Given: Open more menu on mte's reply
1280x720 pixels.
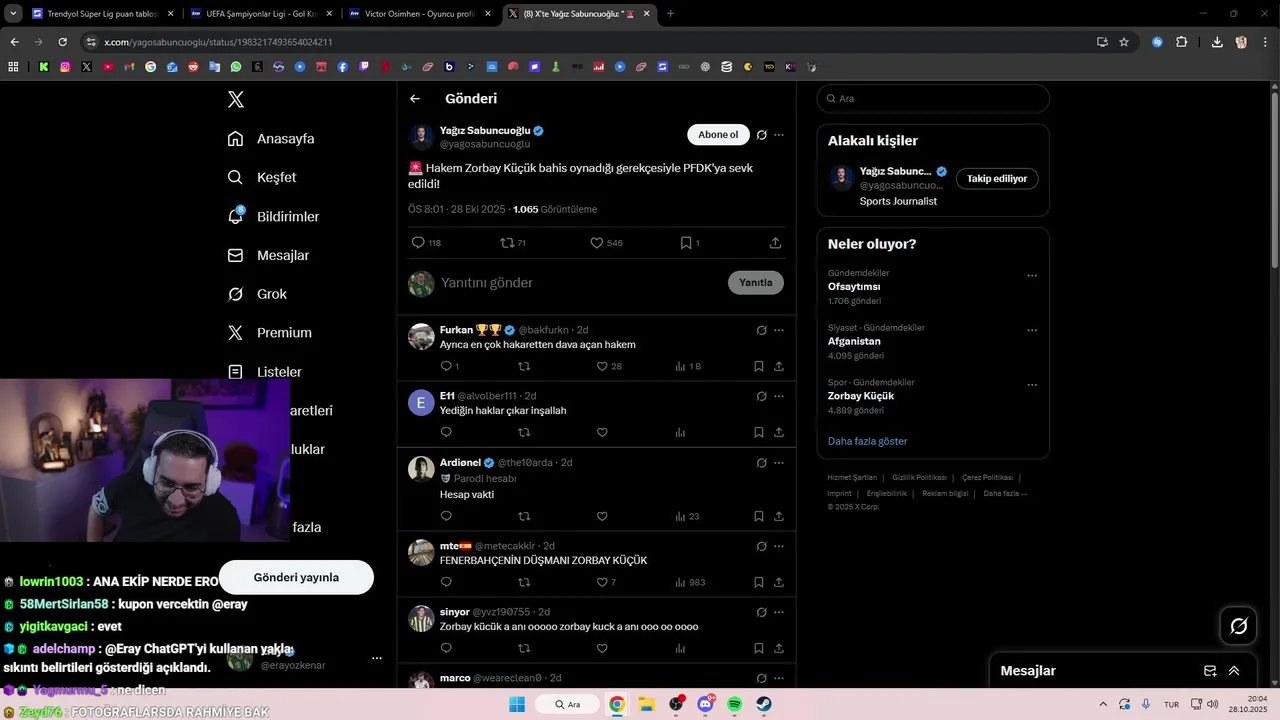Looking at the screenshot, I should point(779,546).
